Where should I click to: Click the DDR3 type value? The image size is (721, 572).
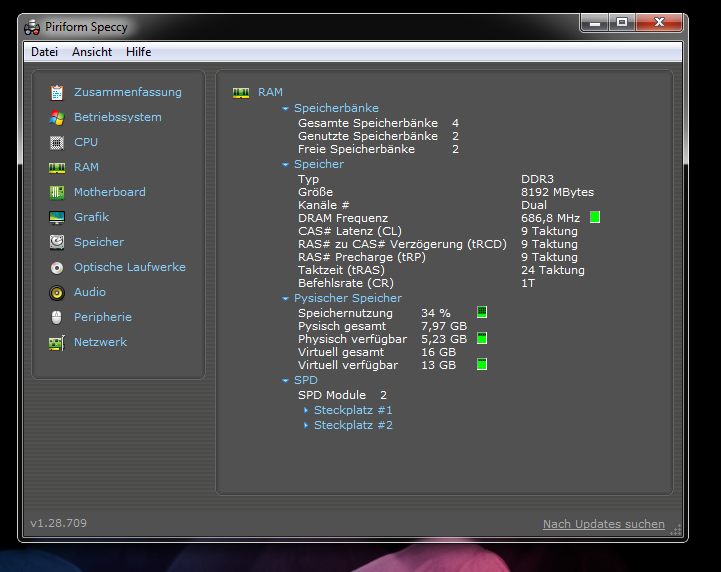pyautogui.click(x=538, y=179)
